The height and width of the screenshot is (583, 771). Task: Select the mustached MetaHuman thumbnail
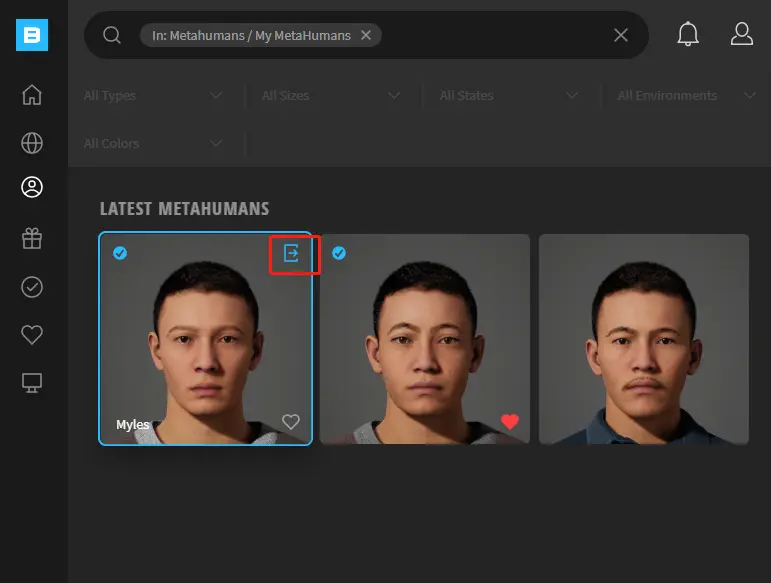[644, 339]
